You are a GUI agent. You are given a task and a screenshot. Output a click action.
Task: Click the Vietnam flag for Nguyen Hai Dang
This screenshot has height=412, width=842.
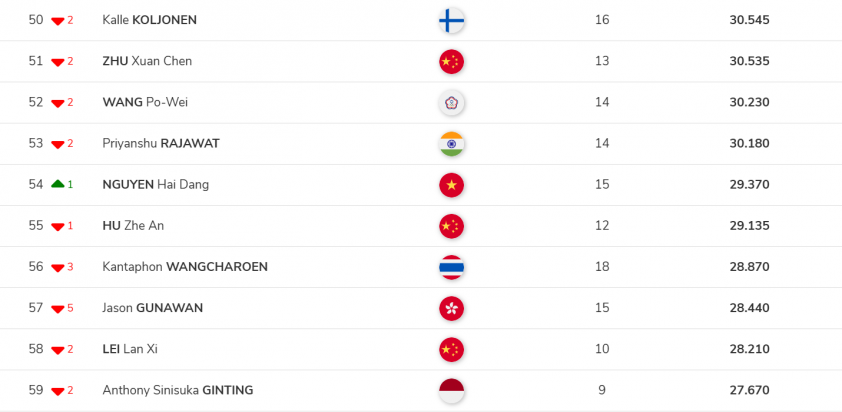click(x=452, y=185)
